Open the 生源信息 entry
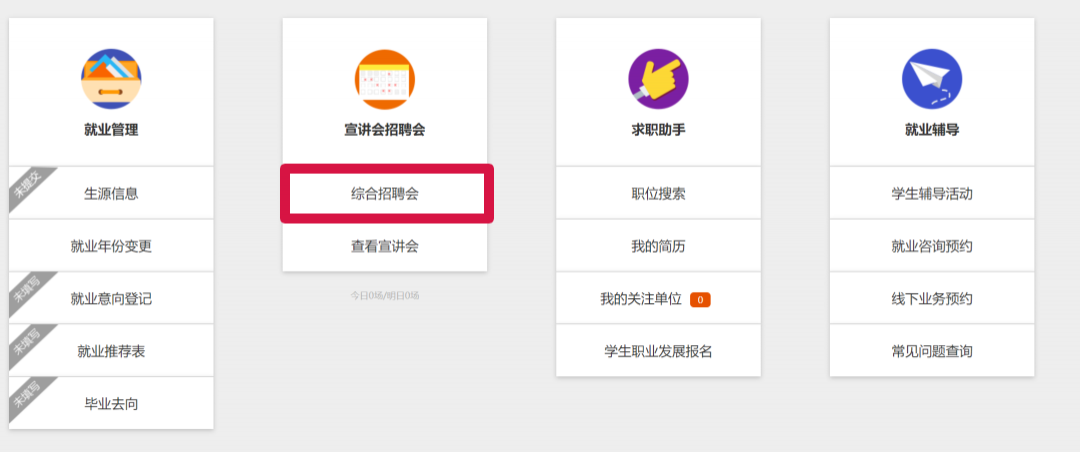The width and height of the screenshot is (1080, 452). pos(111,194)
